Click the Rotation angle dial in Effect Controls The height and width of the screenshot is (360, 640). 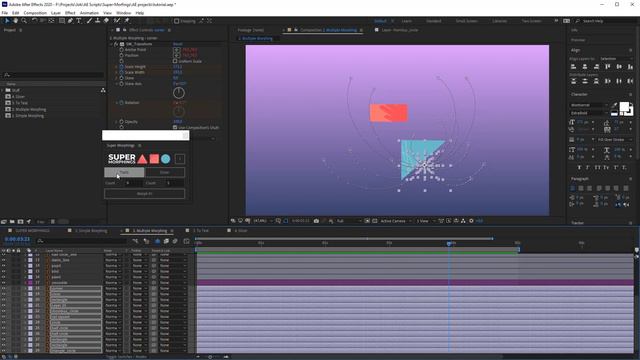(179, 111)
